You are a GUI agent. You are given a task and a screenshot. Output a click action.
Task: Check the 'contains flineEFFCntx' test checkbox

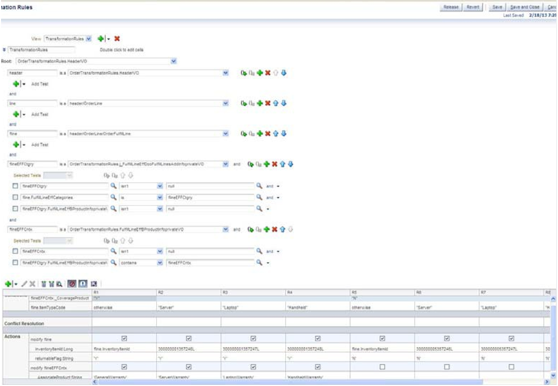[15, 263]
